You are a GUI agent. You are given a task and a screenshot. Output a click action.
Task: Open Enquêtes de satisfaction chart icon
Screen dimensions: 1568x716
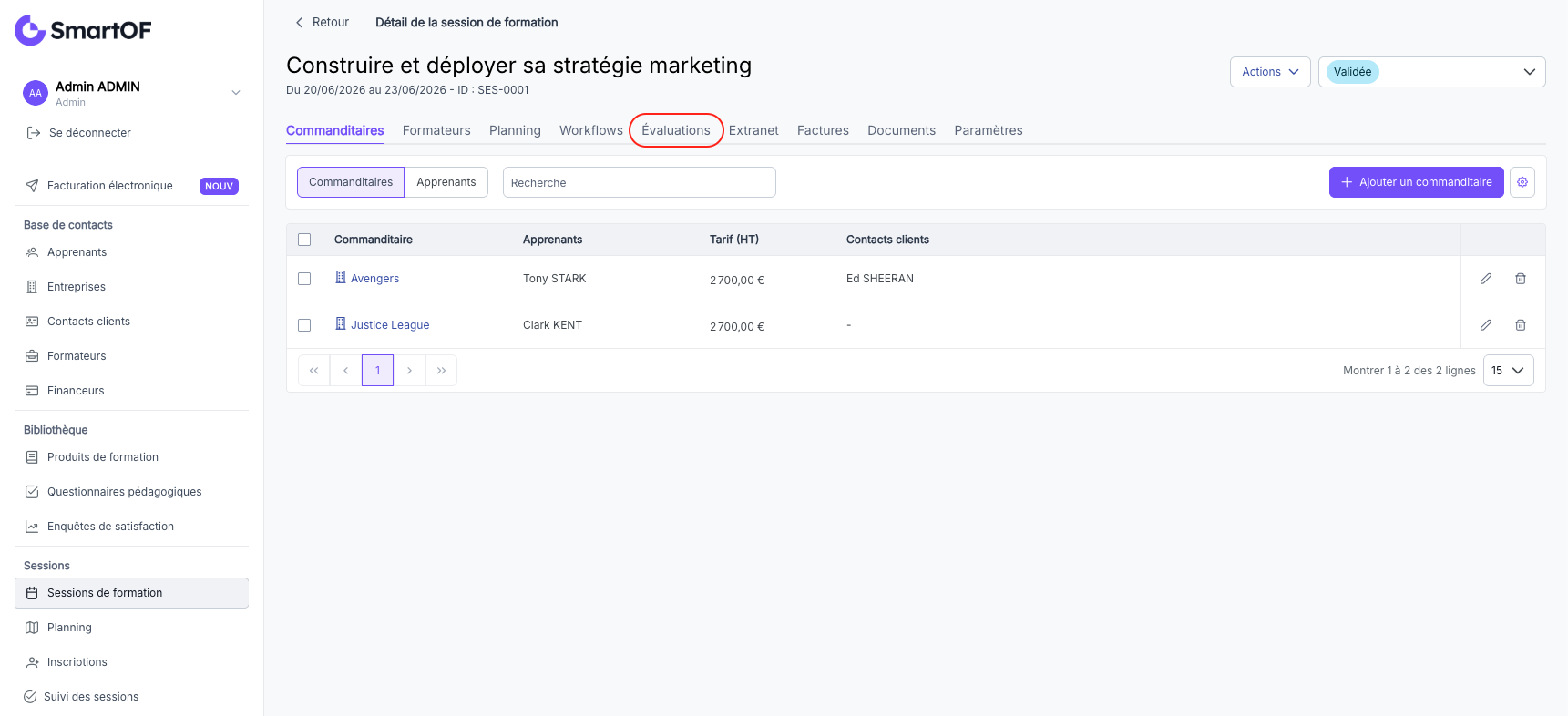32,527
